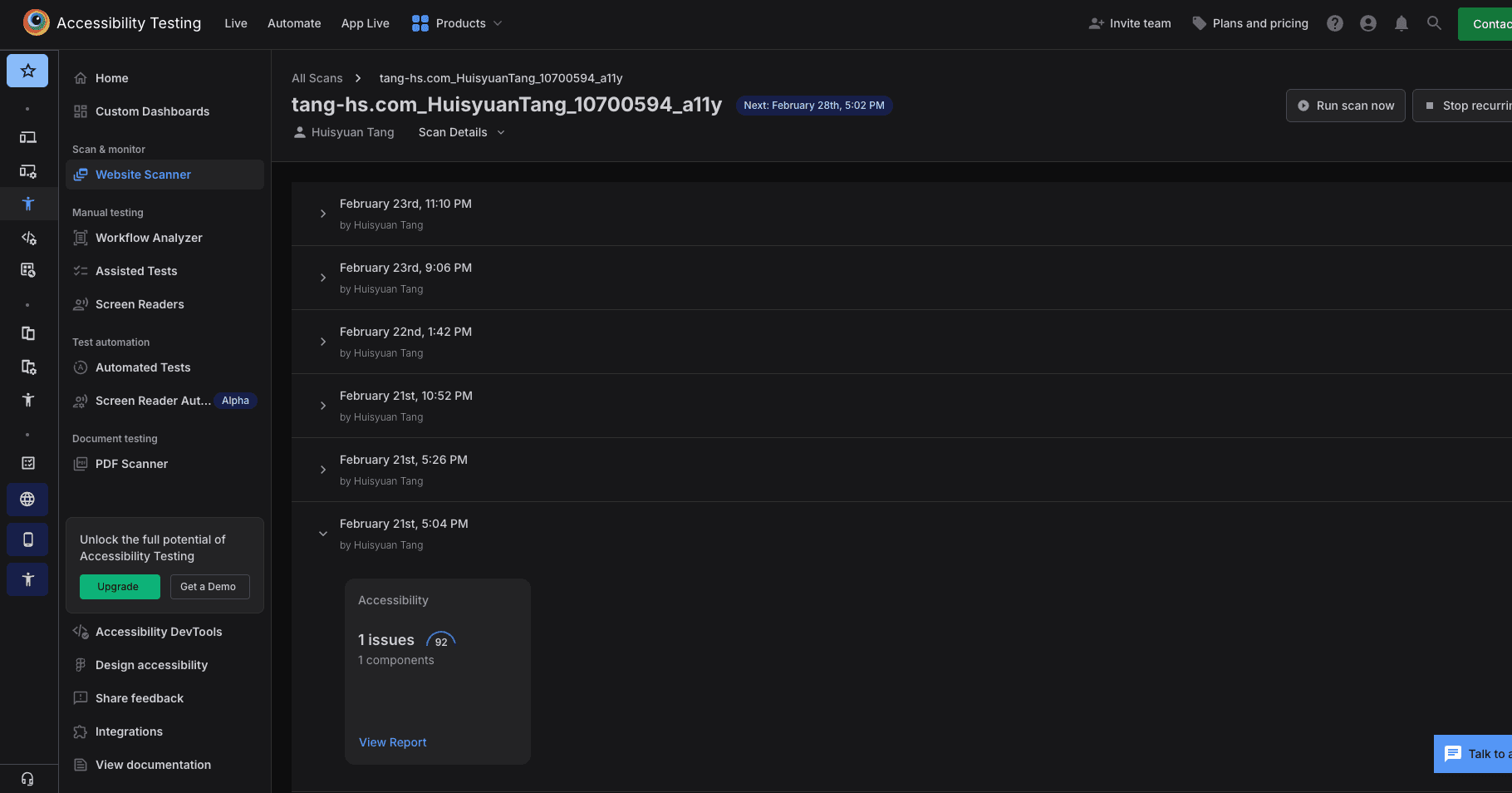Open Screen Reader Automation Alpha item
This screenshot has width=1512, height=793.
coord(164,401)
